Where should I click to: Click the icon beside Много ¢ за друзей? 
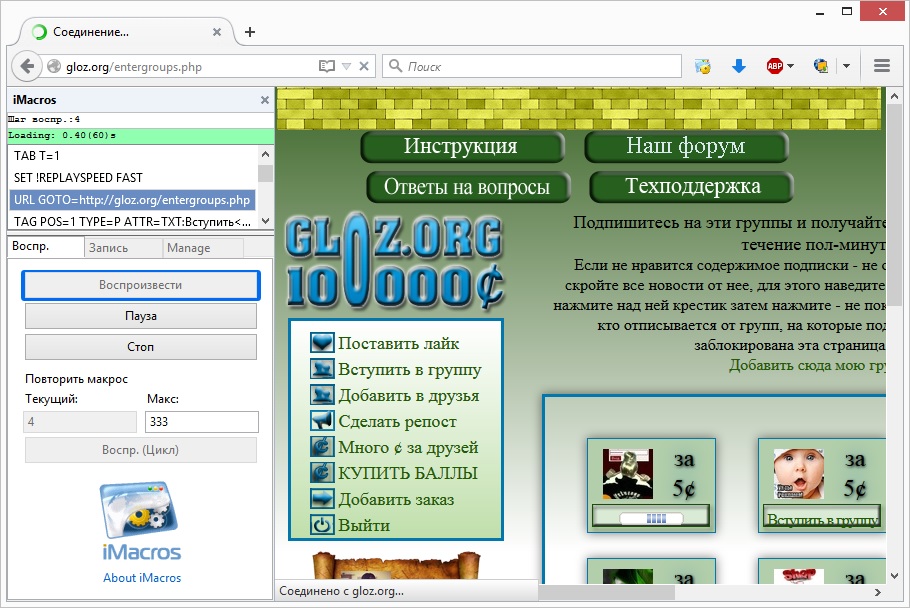(x=322, y=447)
